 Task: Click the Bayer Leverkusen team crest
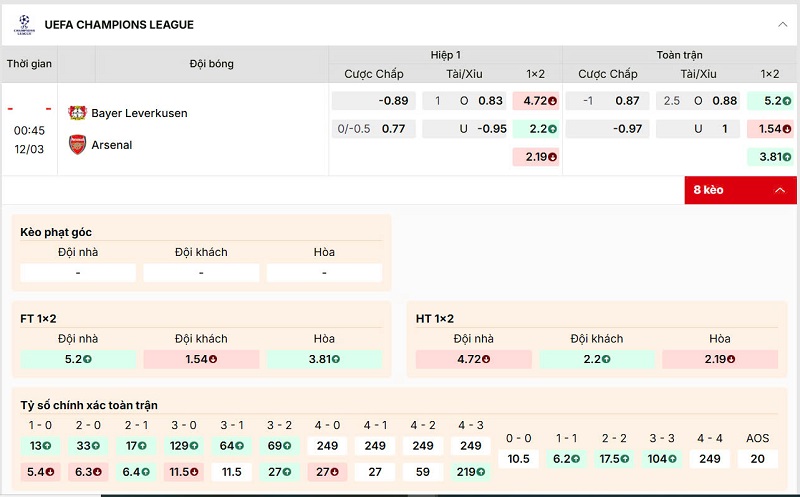[x=77, y=113]
